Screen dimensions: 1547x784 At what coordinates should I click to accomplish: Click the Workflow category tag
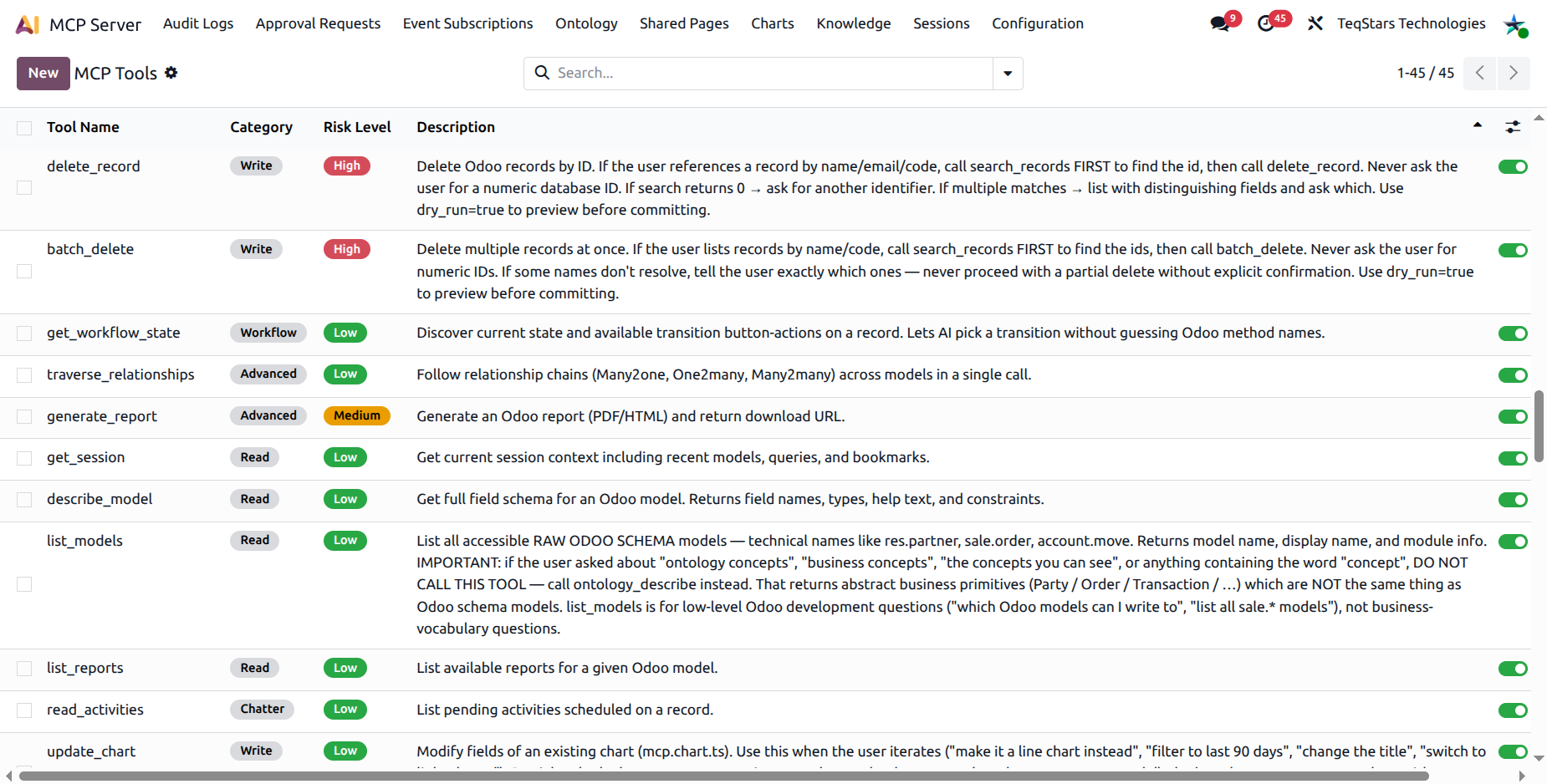[x=268, y=333]
